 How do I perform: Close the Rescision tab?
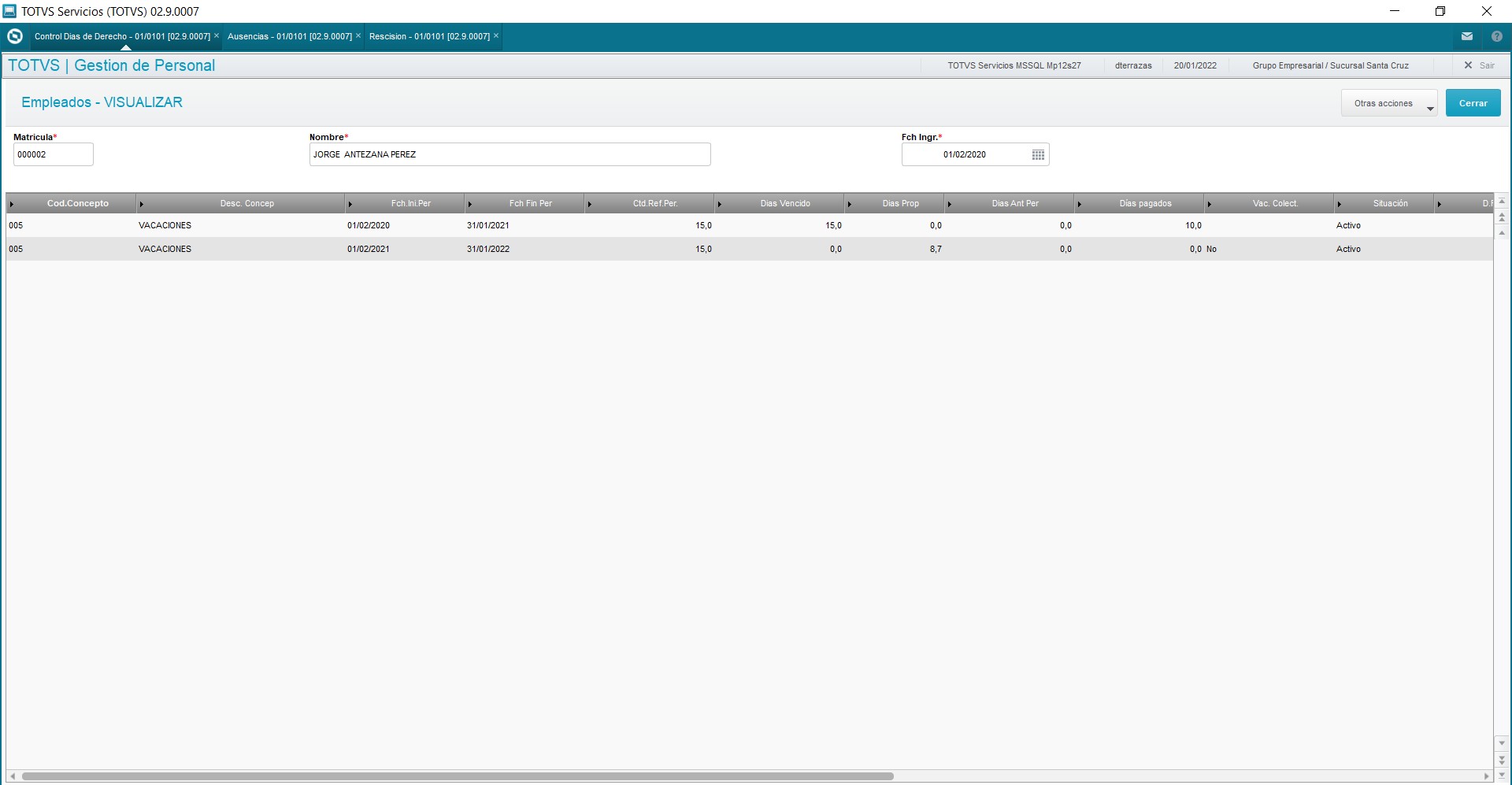pyautogui.click(x=496, y=36)
